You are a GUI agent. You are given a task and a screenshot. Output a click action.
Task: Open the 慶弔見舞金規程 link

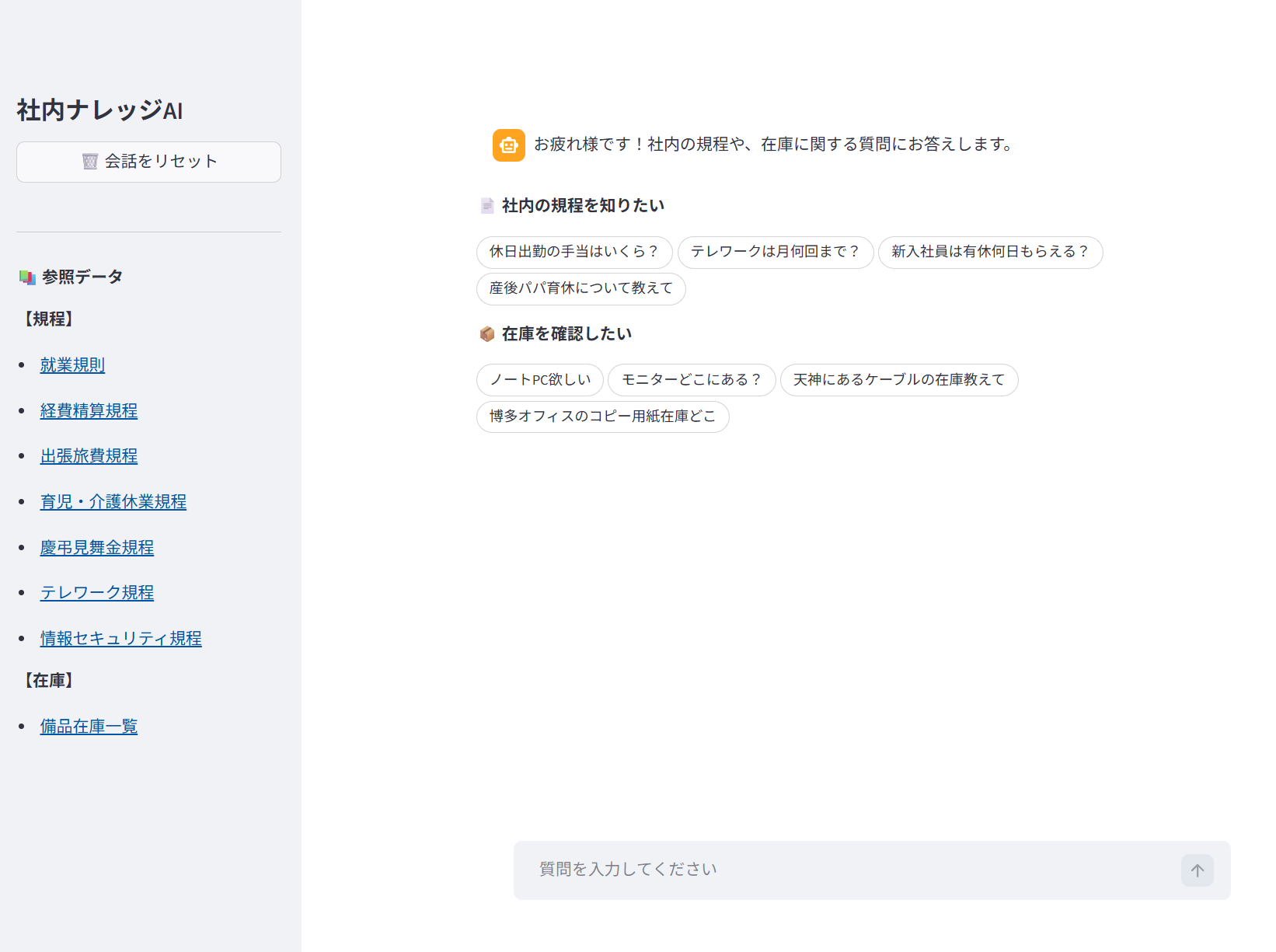click(x=97, y=548)
